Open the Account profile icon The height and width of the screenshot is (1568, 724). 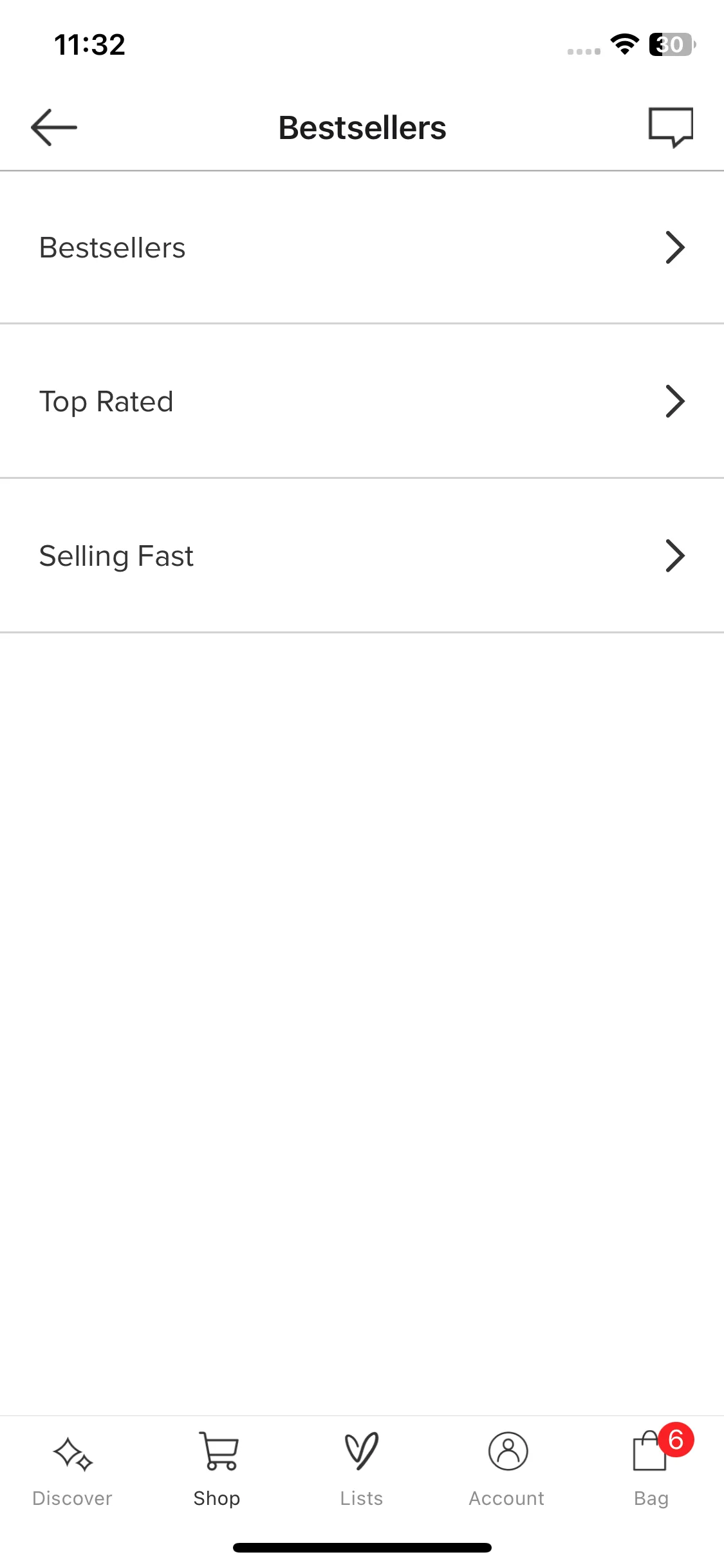click(x=508, y=1451)
